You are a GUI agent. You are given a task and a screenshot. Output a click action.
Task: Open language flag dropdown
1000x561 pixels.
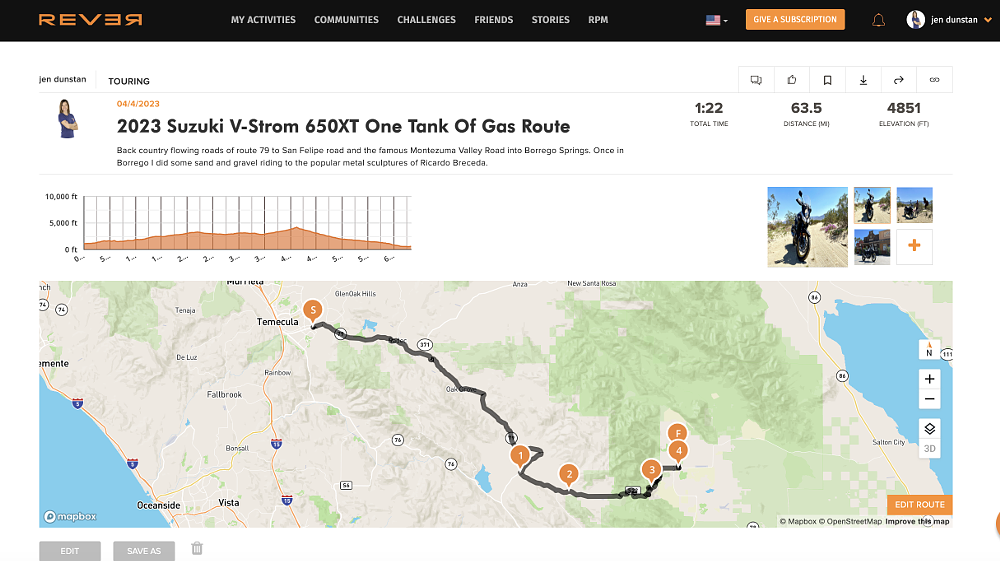(x=716, y=20)
